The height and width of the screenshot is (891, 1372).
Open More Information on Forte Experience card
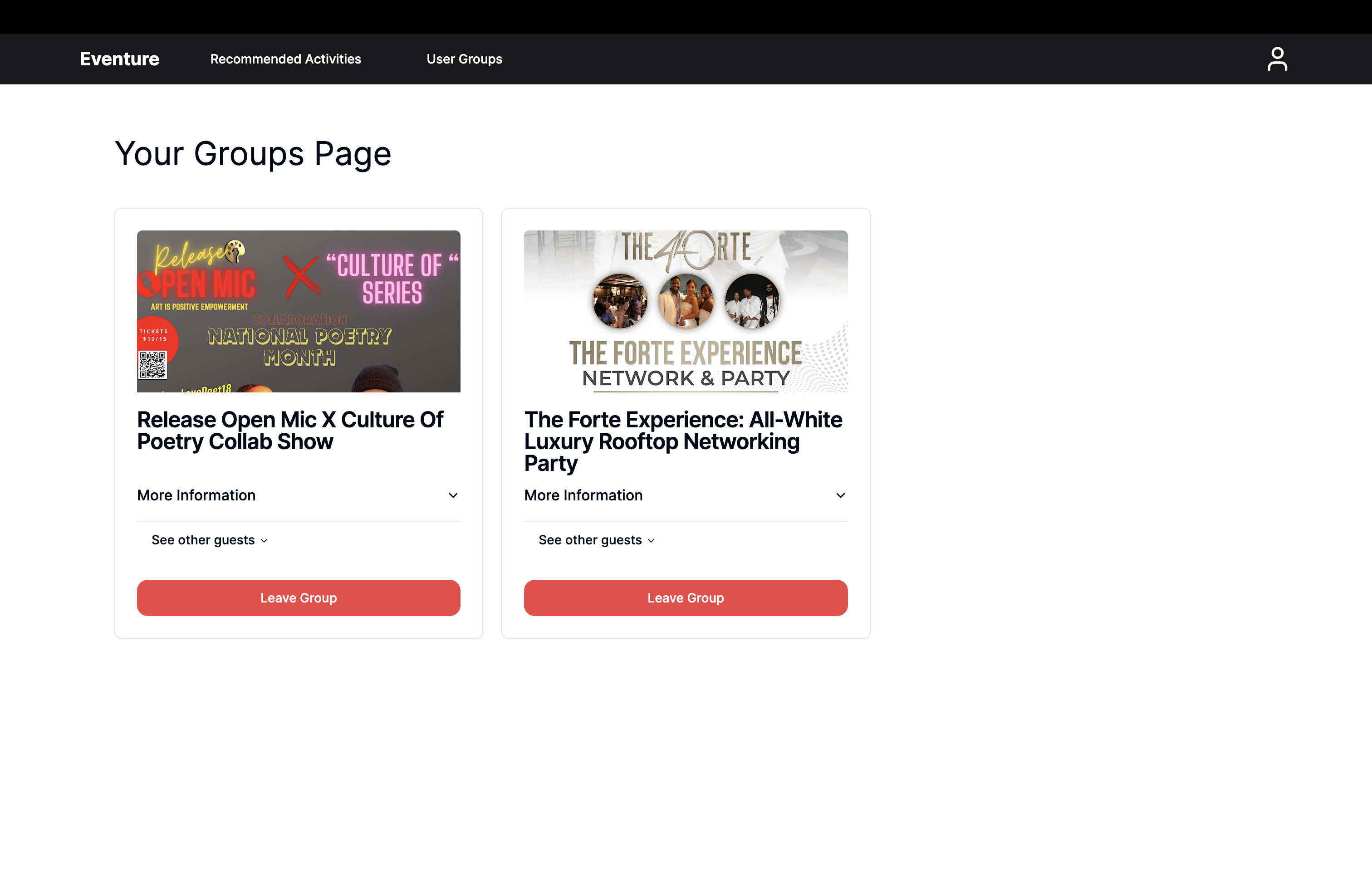click(x=583, y=496)
